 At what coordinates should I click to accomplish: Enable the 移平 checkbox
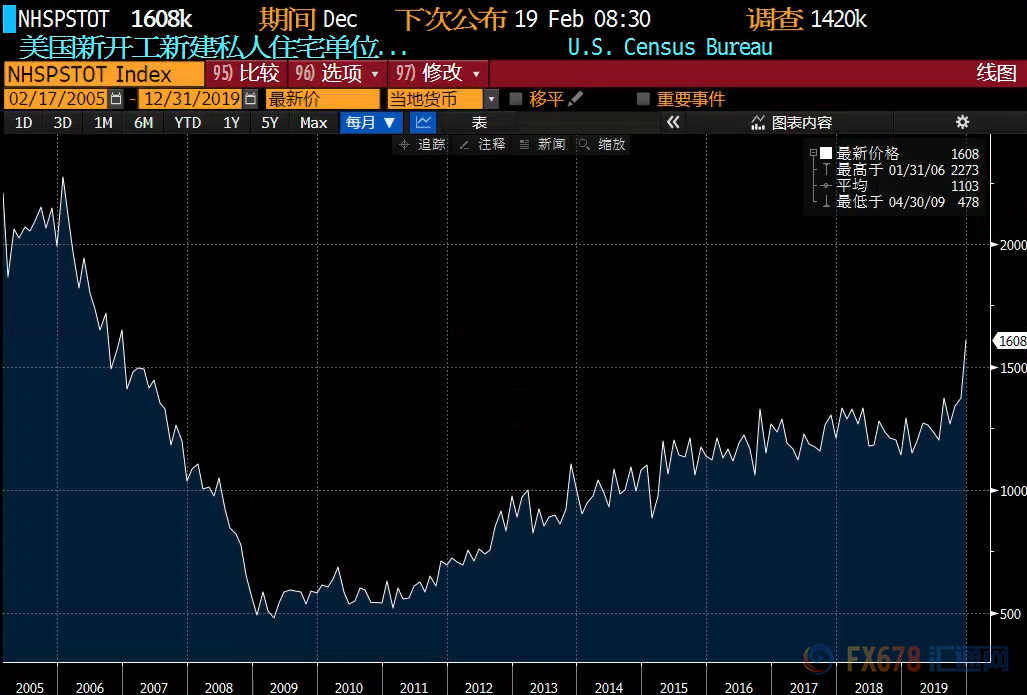pyautogui.click(x=516, y=99)
